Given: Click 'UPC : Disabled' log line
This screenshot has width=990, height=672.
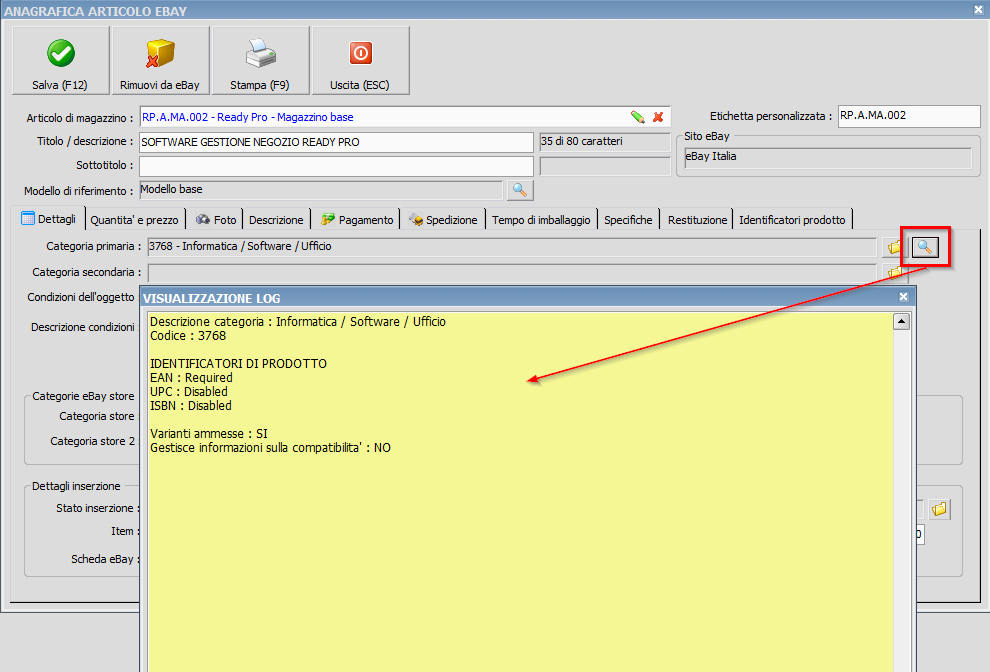Looking at the screenshot, I should click(189, 392).
